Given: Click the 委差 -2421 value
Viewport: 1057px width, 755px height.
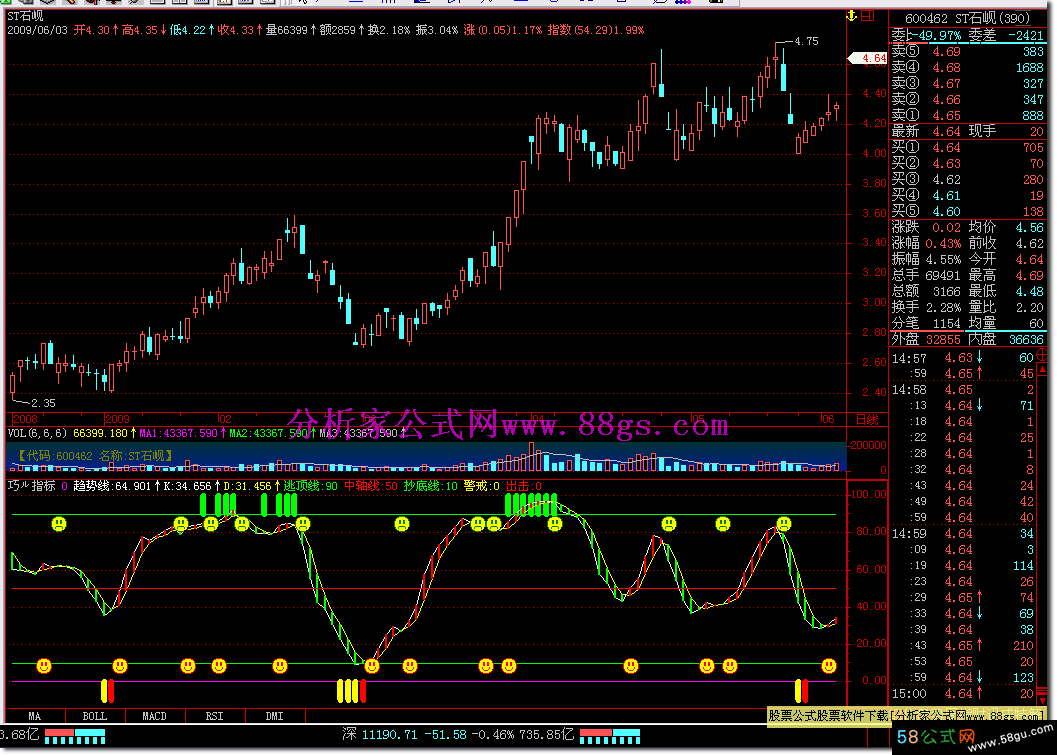Looking at the screenshot, I should (1006, 35).
